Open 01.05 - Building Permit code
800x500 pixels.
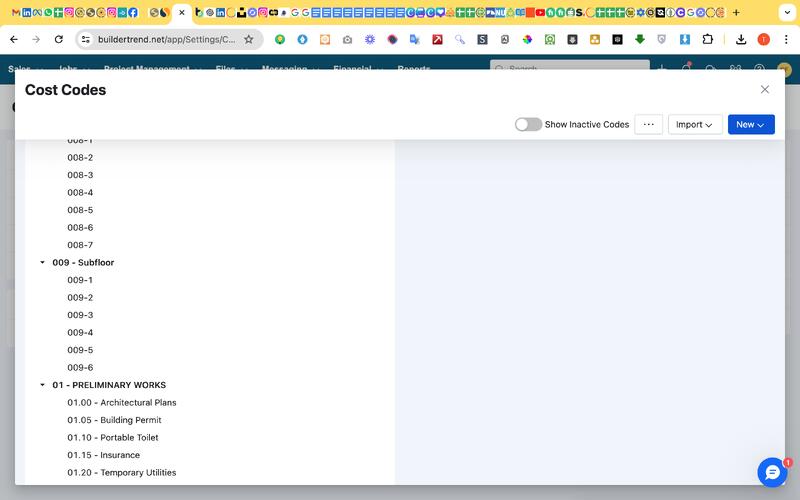point(114,420)
